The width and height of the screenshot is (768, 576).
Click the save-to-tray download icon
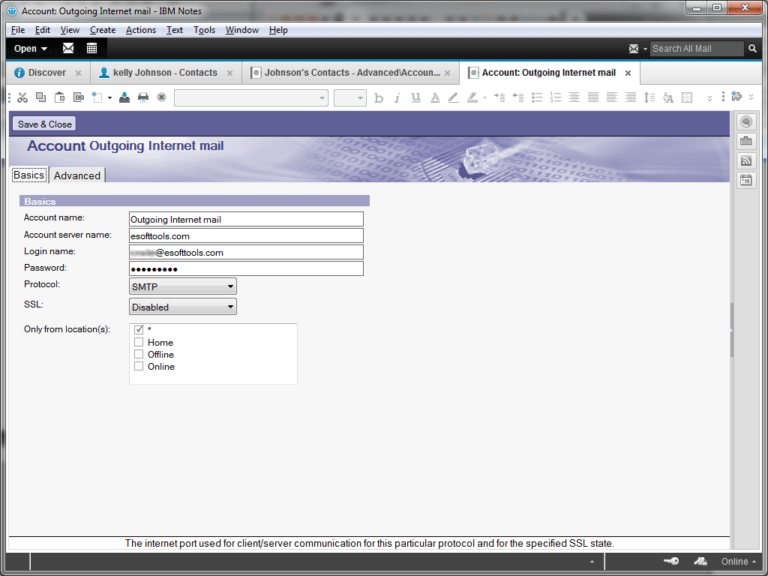(124, 97)
